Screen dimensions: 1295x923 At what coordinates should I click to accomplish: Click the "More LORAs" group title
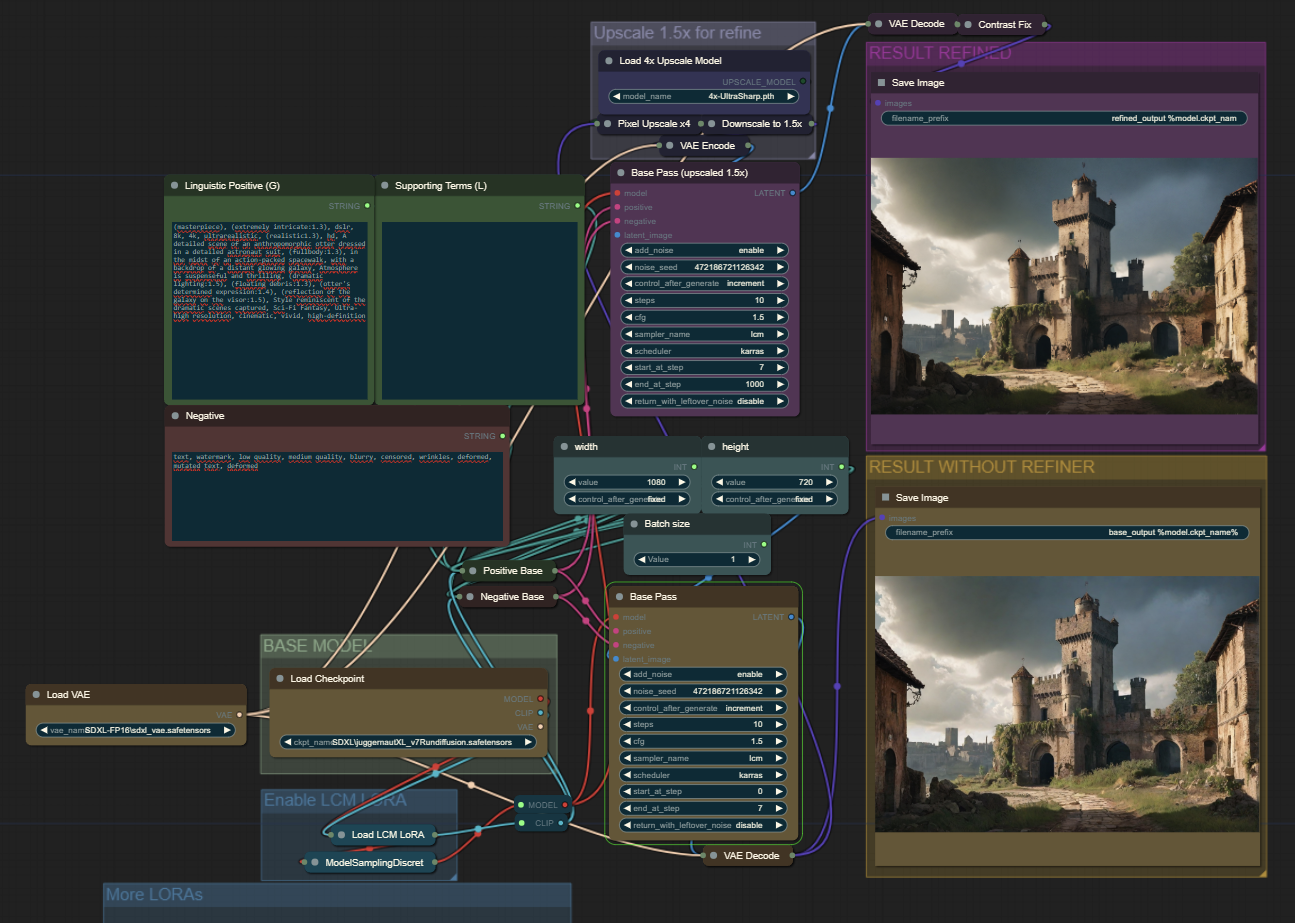click(154, 894)
